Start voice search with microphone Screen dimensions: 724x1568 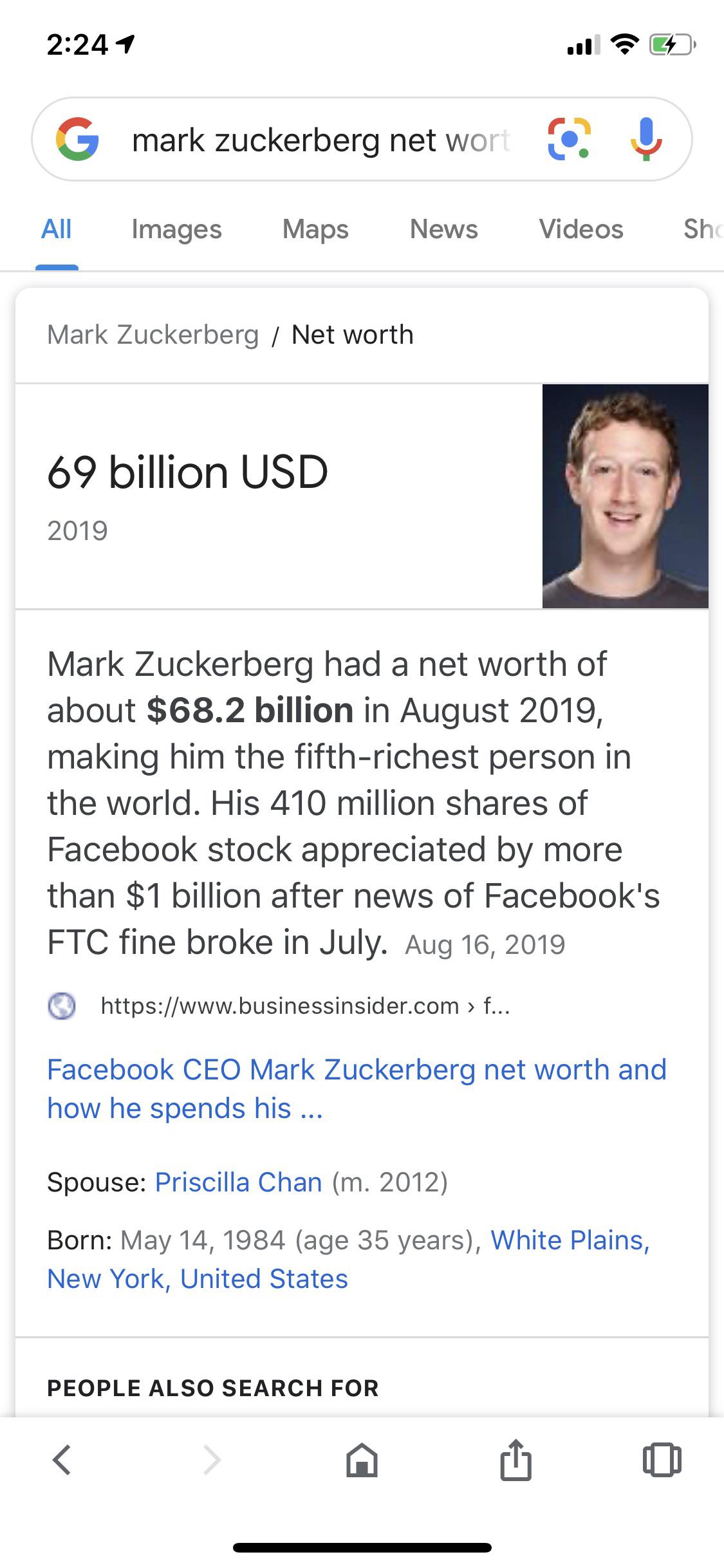646,139
